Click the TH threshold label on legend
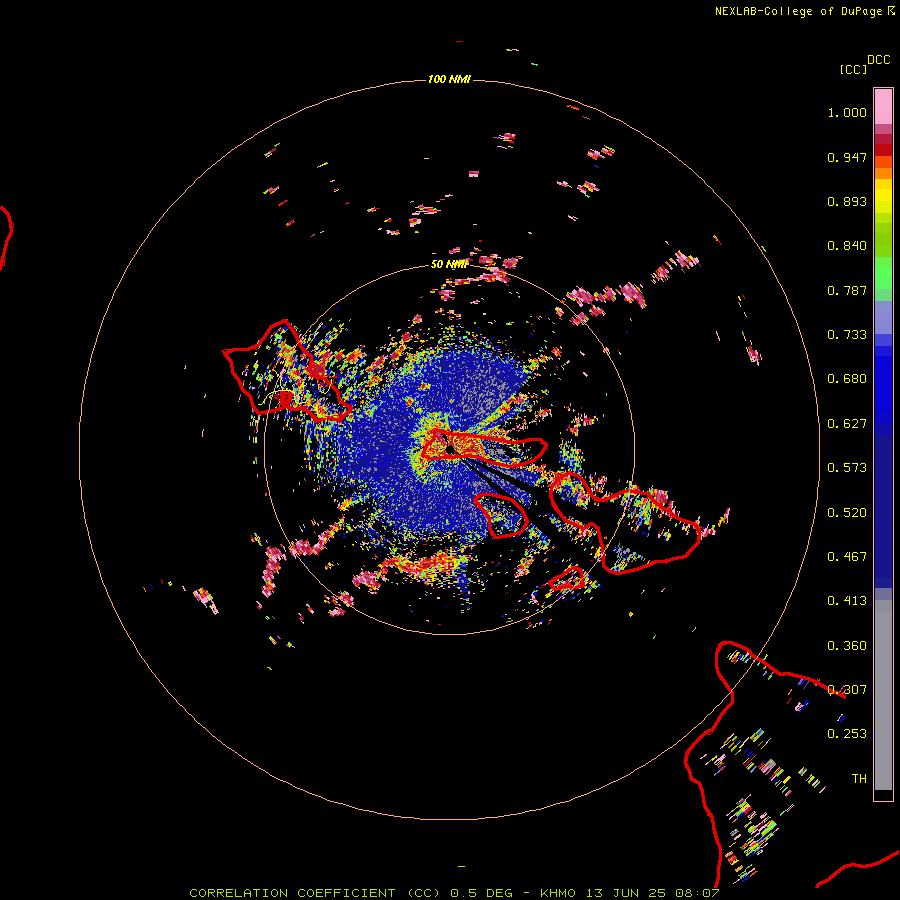The image size is (900, 900). pos(859,779)
